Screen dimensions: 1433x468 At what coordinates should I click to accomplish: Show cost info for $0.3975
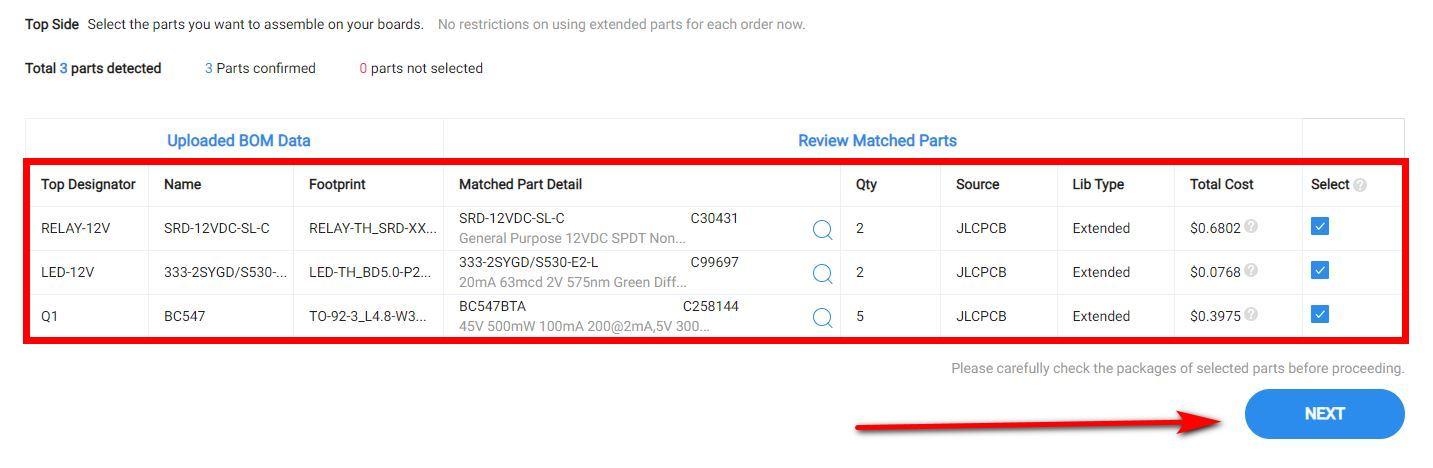(x=1251, y=315)
